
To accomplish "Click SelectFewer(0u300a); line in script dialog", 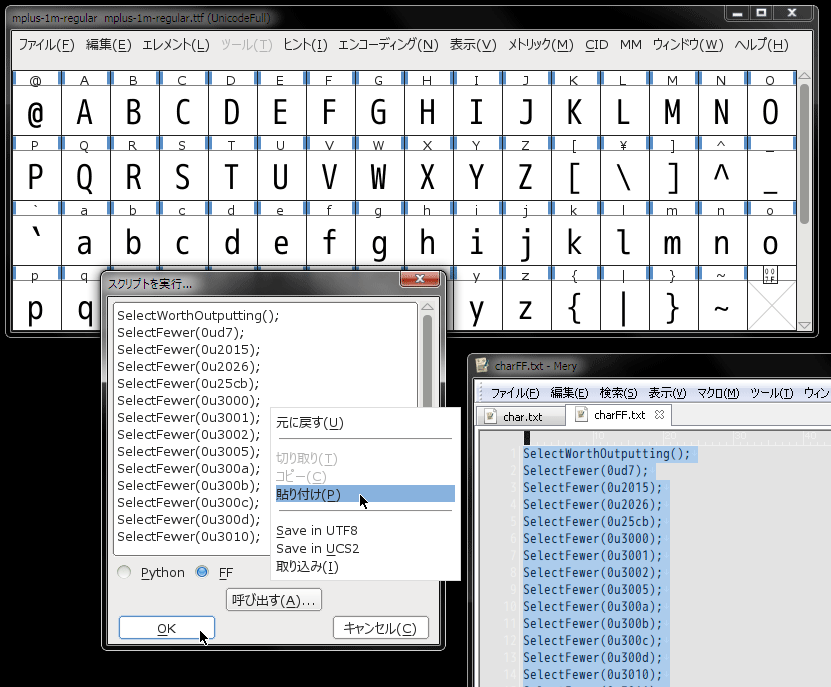I will click(189, 468).
